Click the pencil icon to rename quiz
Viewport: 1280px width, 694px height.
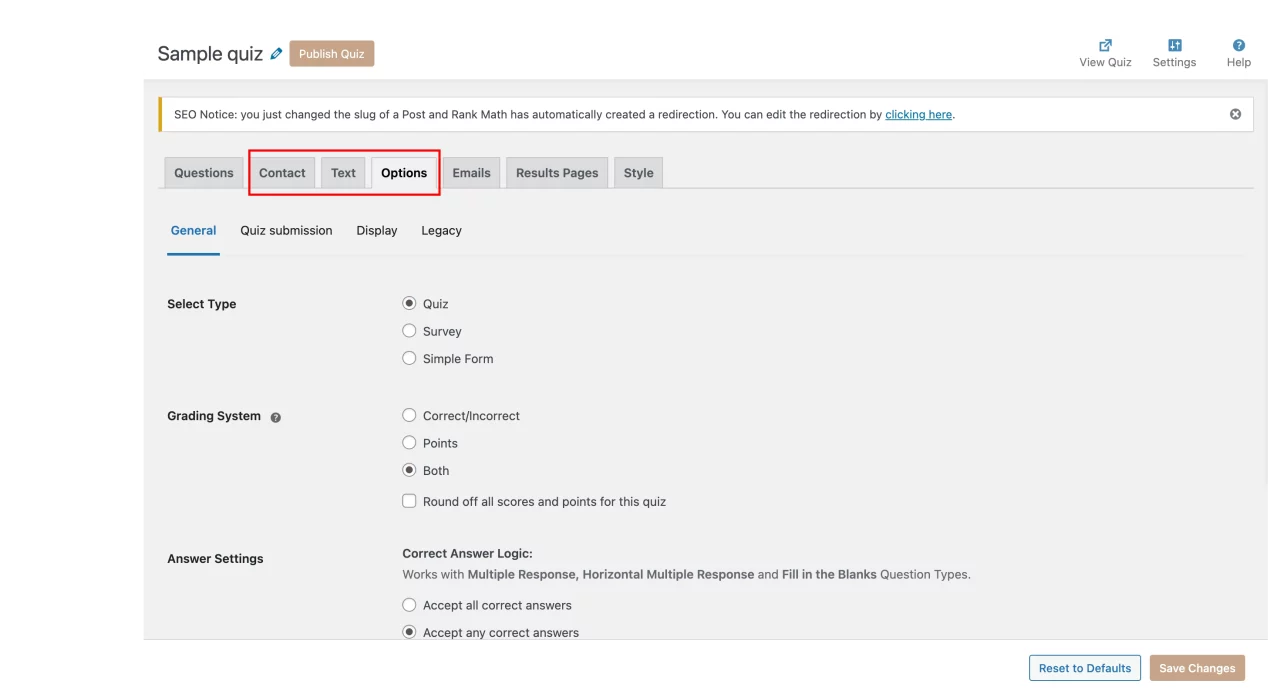[x=277, y=54]
